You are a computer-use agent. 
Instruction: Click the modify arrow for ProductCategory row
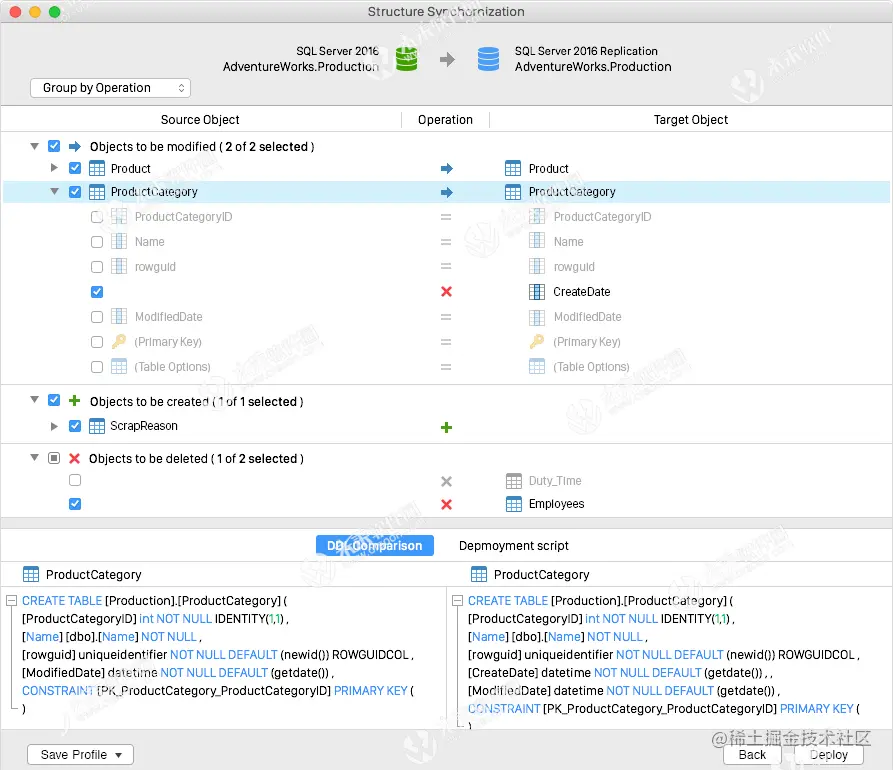click(446, 192)
